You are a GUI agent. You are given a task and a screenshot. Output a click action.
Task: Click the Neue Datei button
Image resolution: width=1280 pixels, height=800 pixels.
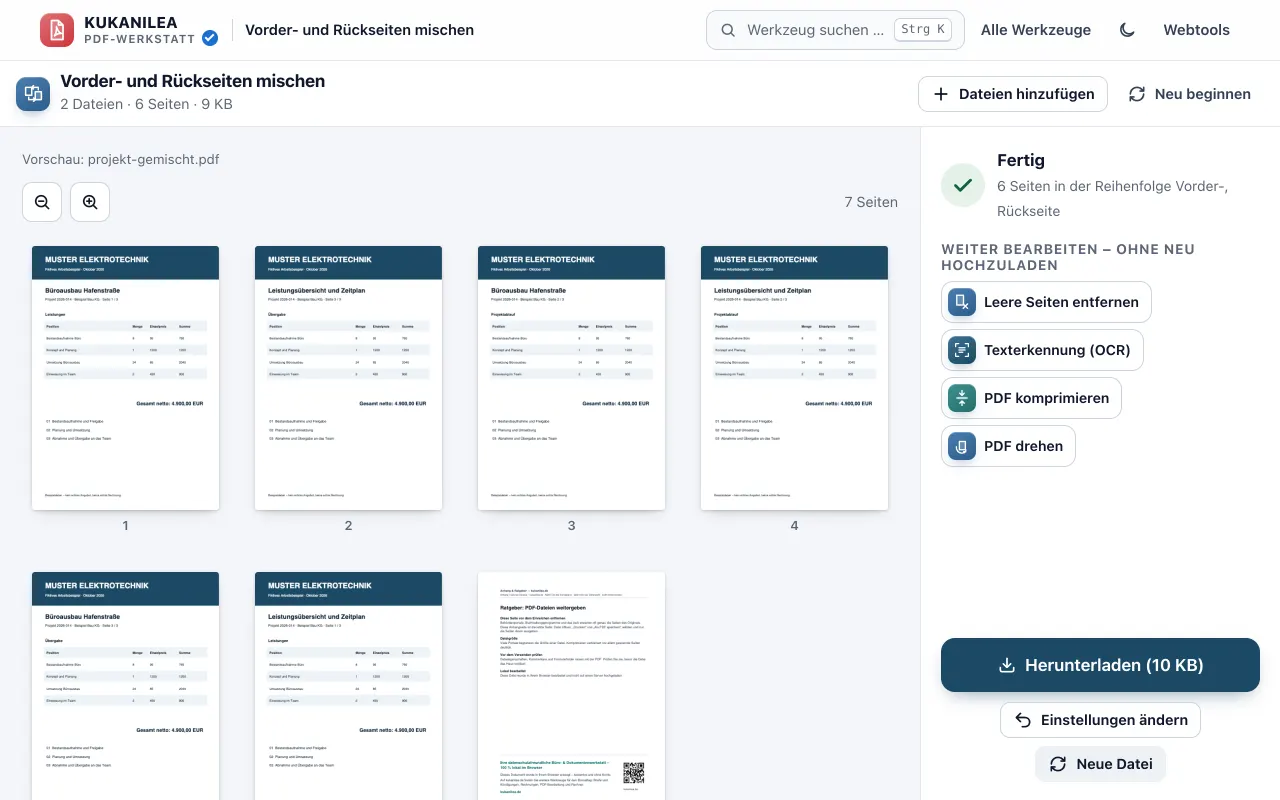point(1100,764)
